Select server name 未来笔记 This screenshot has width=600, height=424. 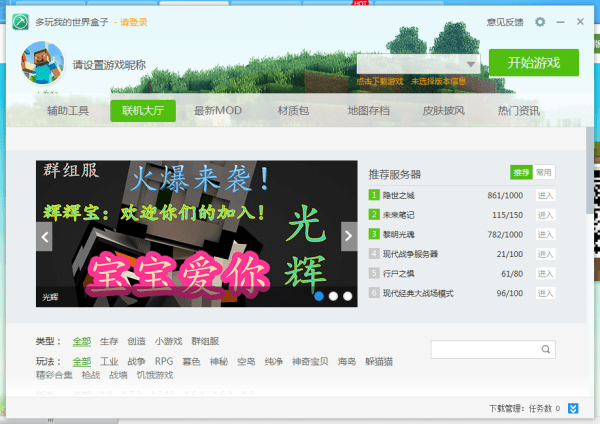pos(398,215)
